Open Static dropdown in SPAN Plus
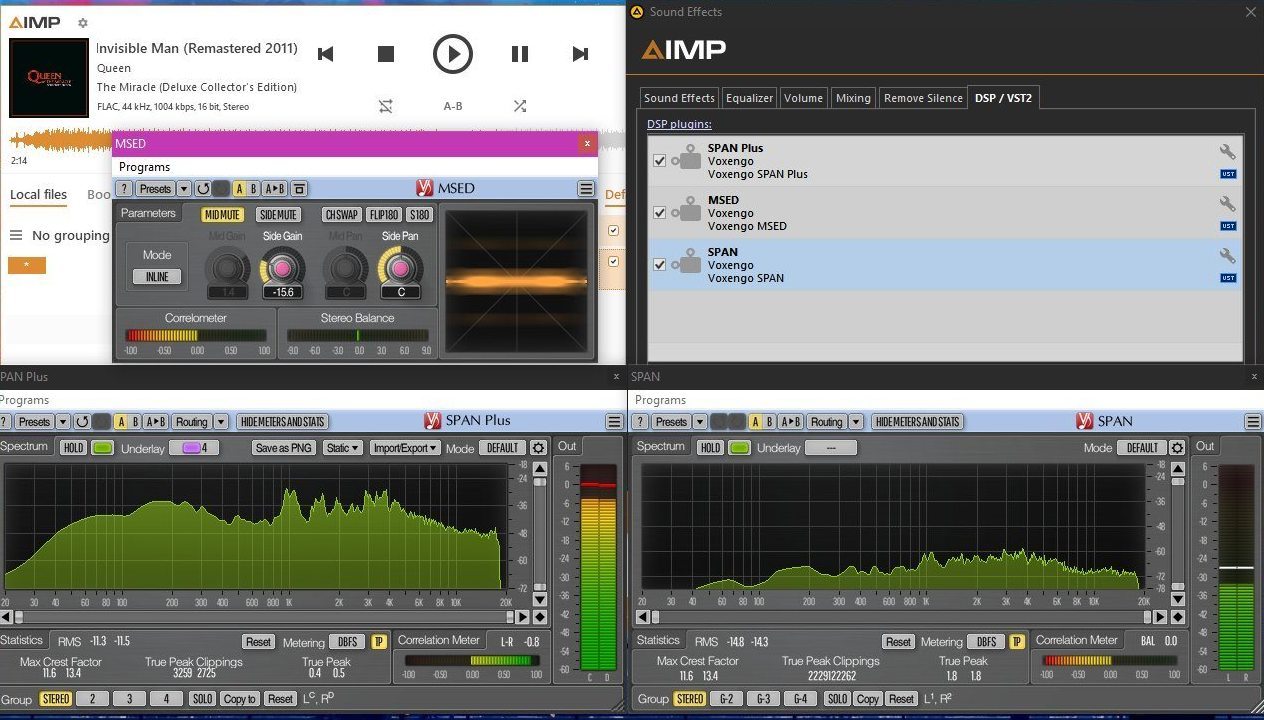Image resolution: width=1264 pixels, height=720 pixels. coord(343,448)
